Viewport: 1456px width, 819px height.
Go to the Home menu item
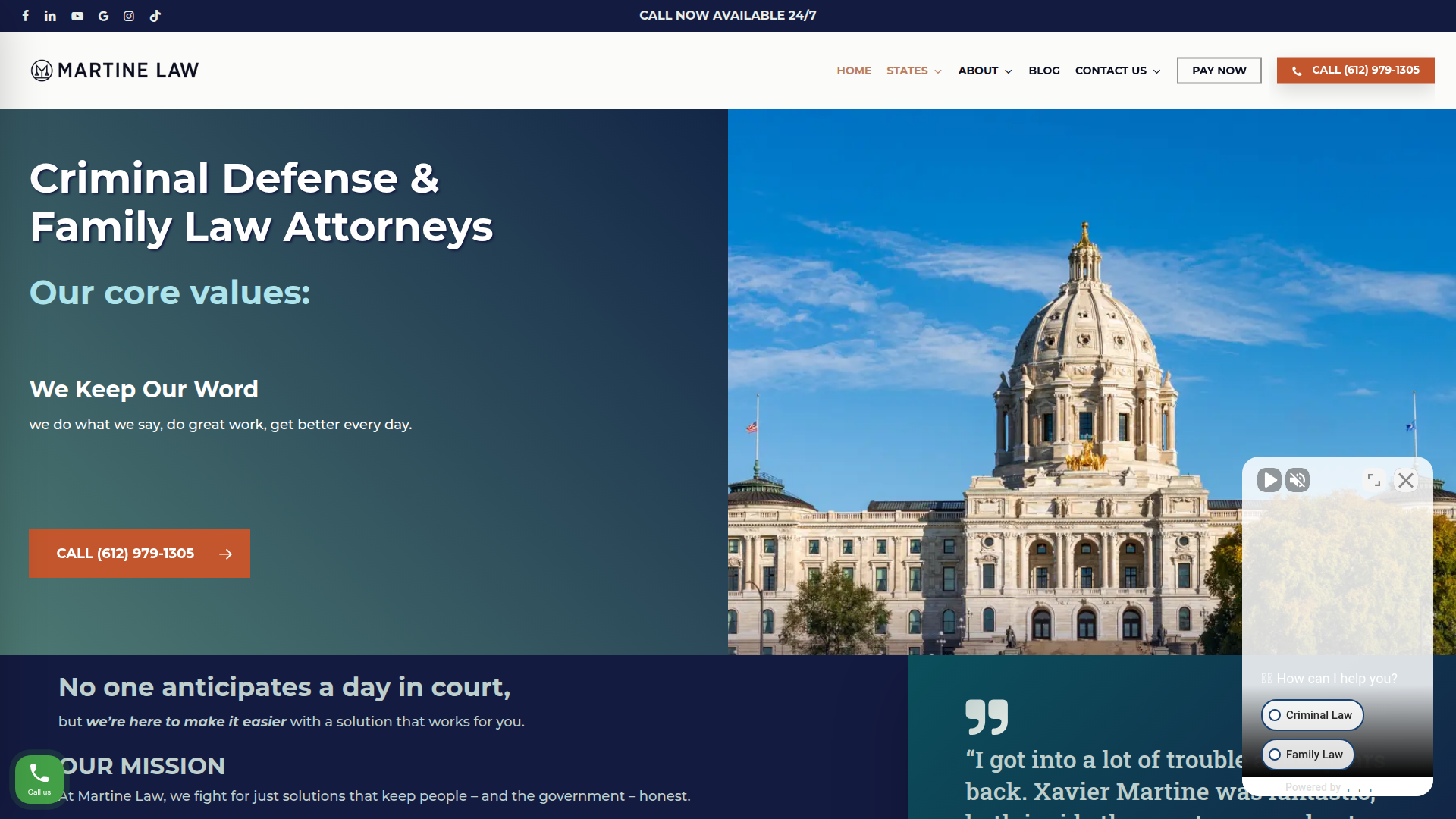854,71
